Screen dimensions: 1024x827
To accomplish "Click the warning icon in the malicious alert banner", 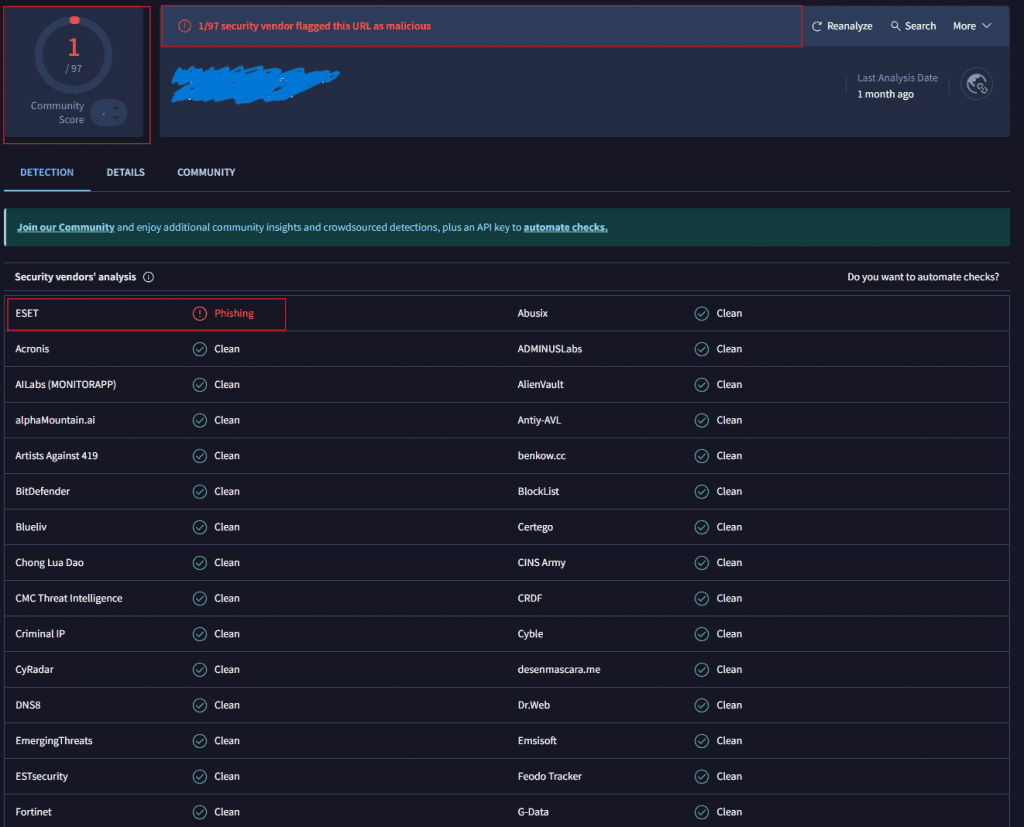I will pos(185,26).
